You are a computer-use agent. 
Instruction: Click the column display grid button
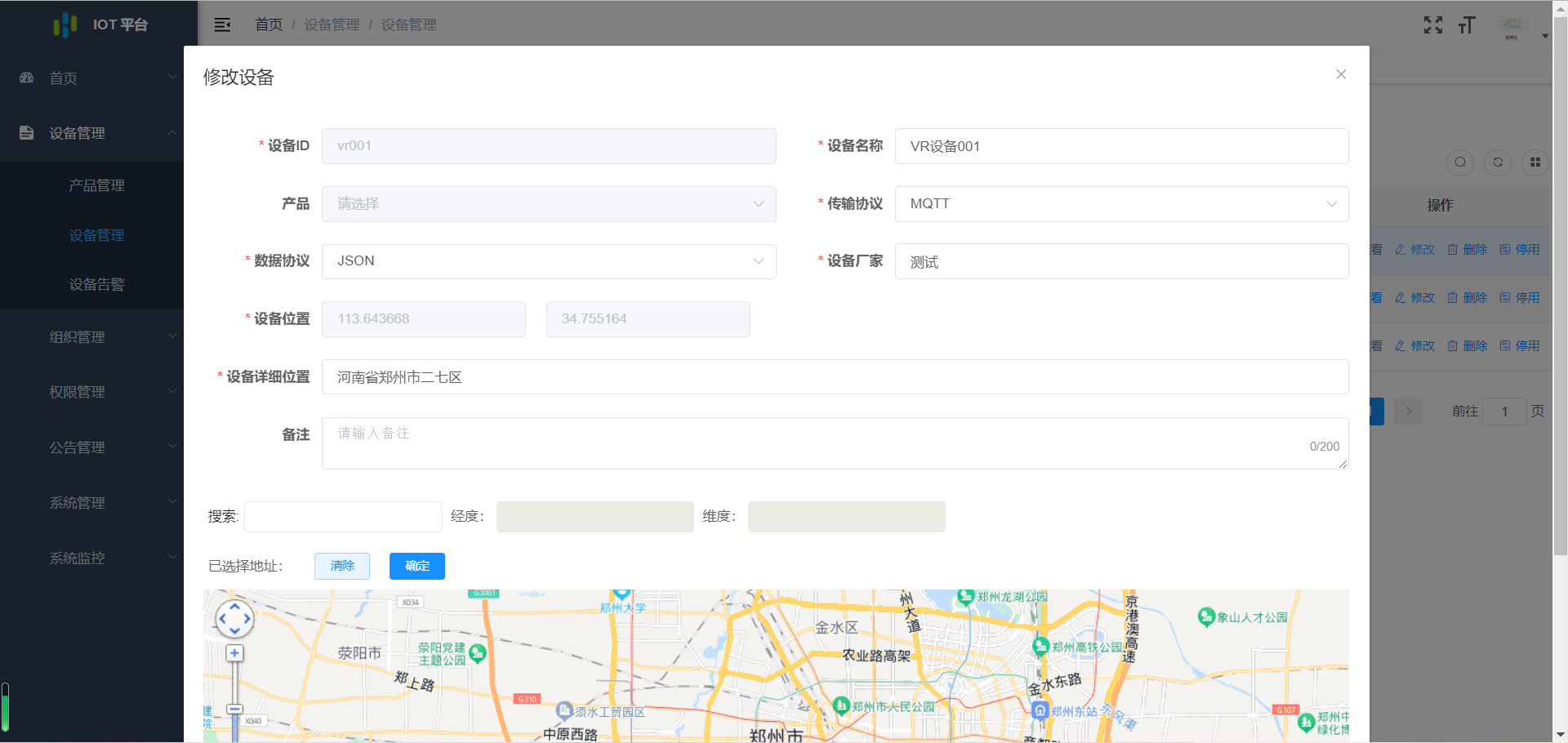pos(1535,162)
